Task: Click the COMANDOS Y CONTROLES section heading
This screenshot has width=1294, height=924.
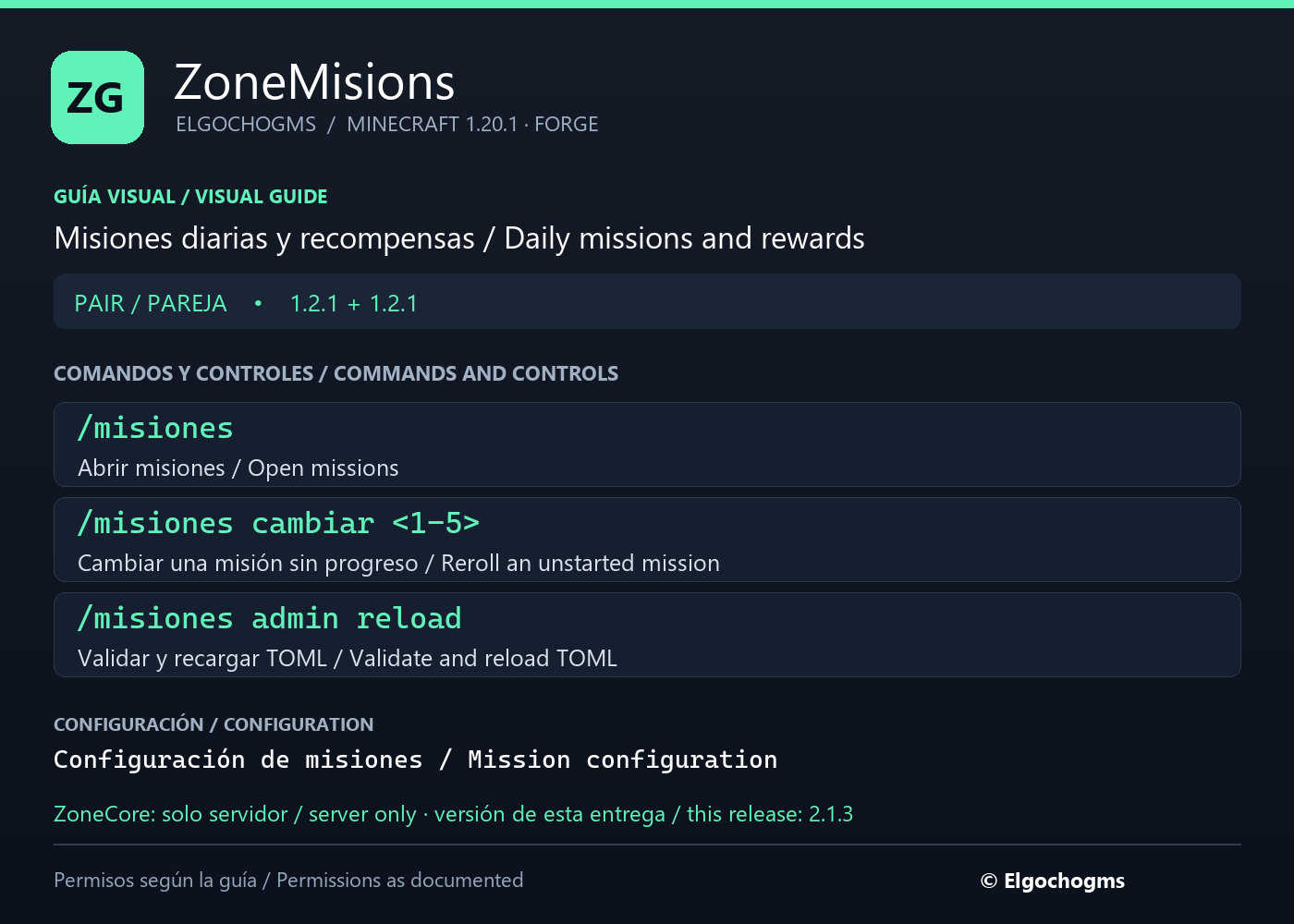Action: 336,373
